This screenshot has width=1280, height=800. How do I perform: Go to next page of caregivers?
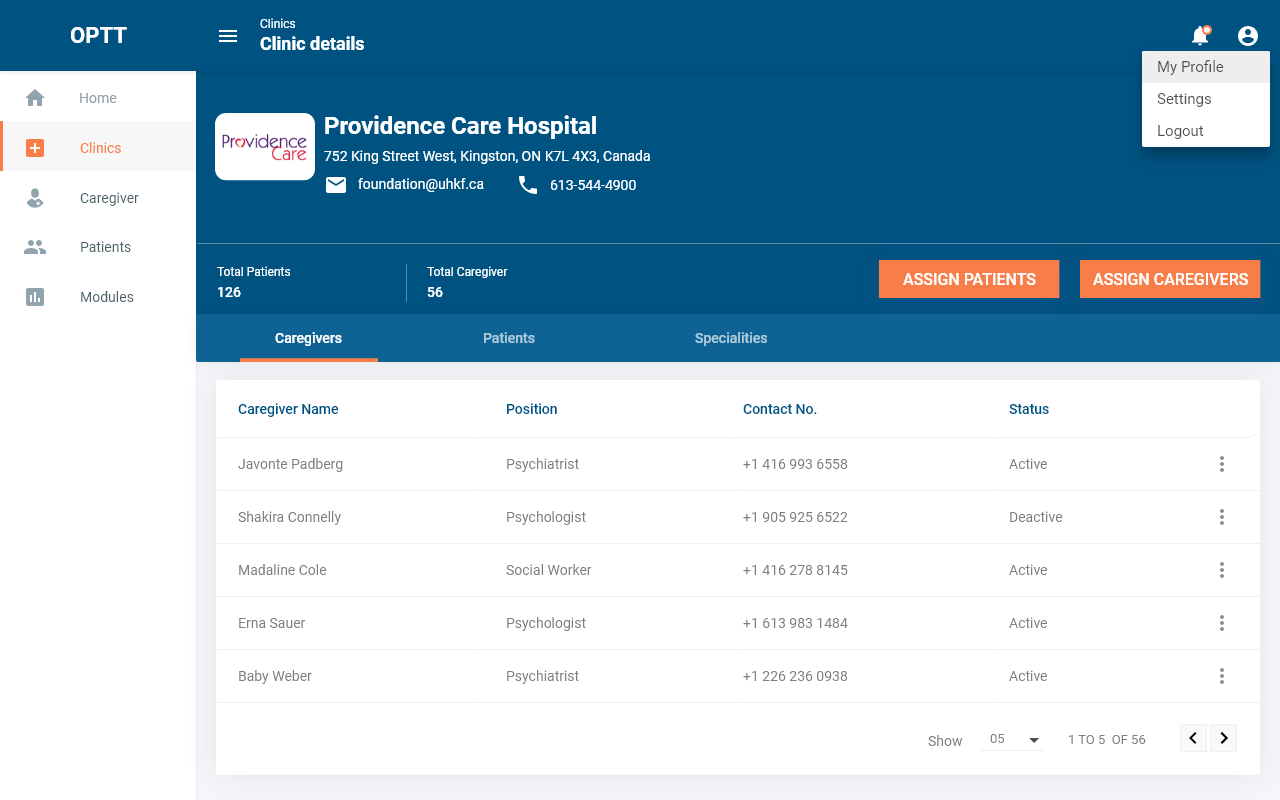pyautogui.click(x=1224, y=739)
